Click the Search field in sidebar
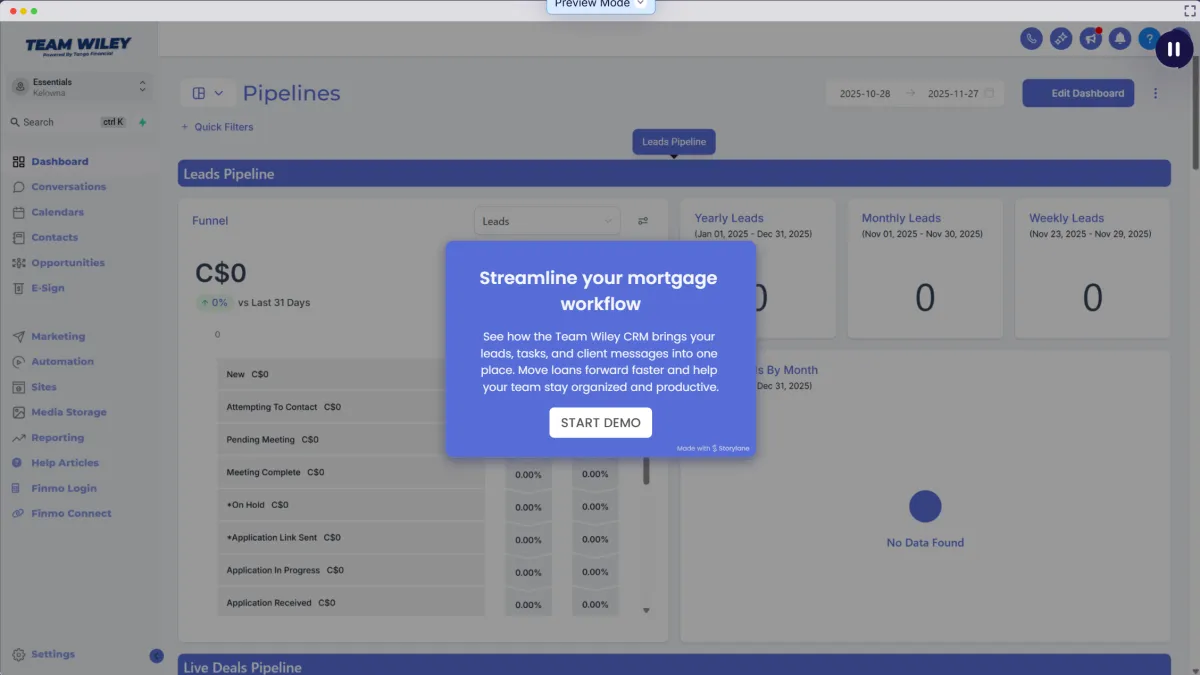The image size is (1200, 675). click(67, 122)
